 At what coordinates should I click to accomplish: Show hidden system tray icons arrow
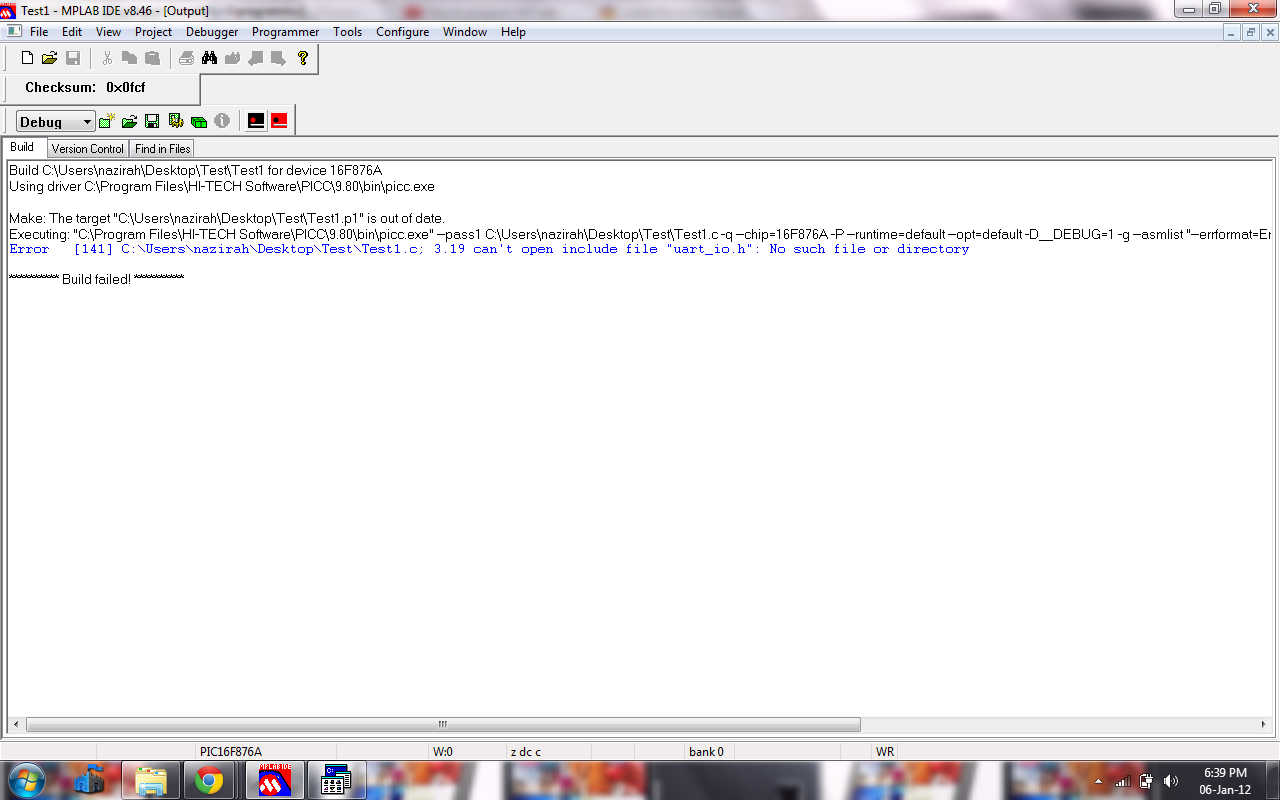1099,781
